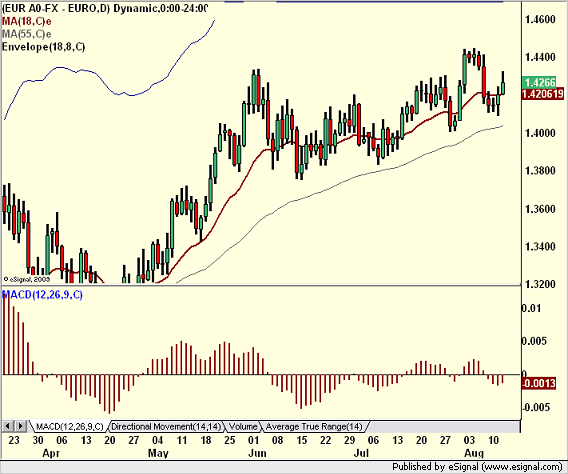Click the 1.4400 price axis label
Image resolution: width=568 pixels, height=474 pixels.
click(540, 57)
